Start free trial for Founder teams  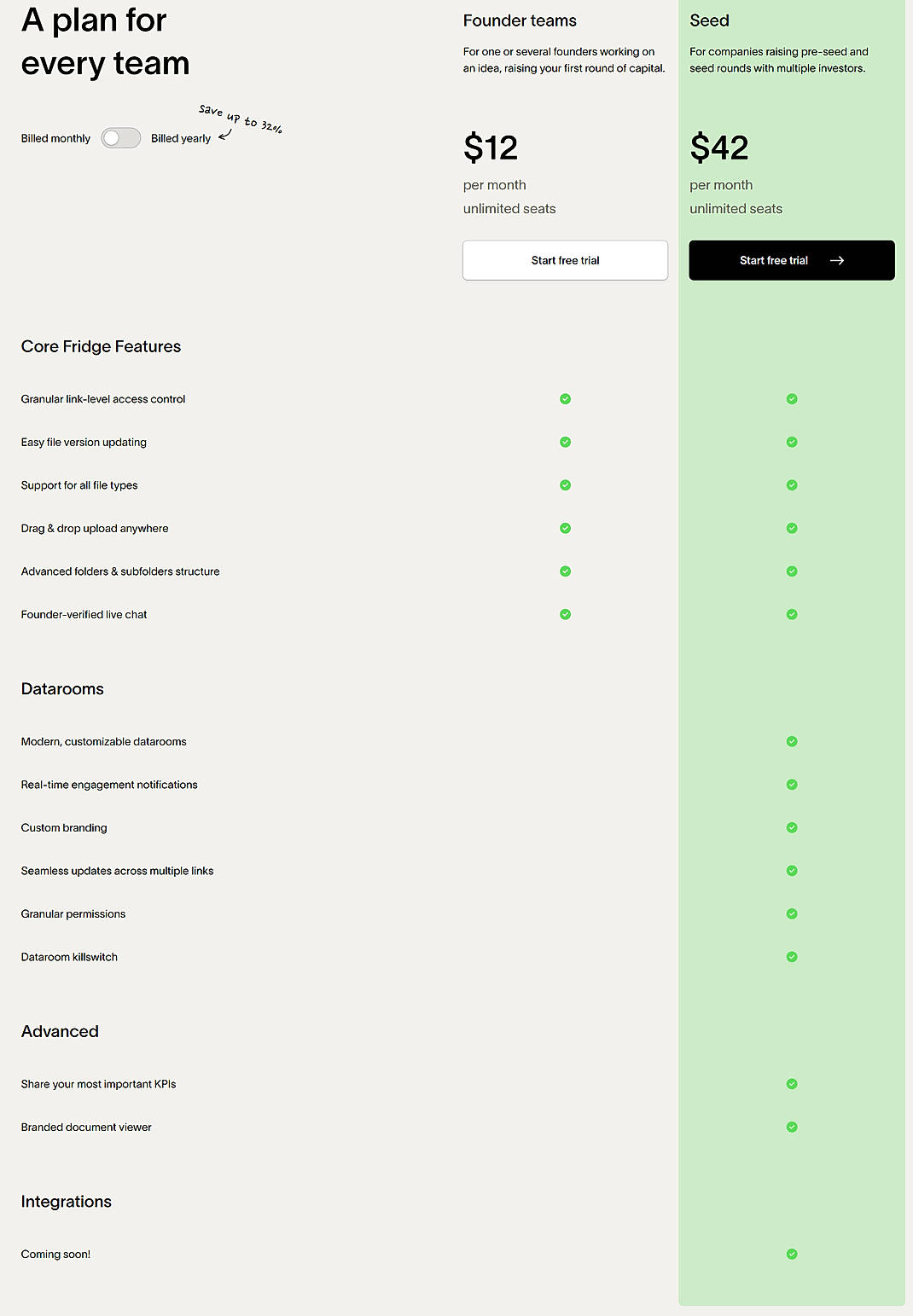pyautogui.click(x=565, y=260)
